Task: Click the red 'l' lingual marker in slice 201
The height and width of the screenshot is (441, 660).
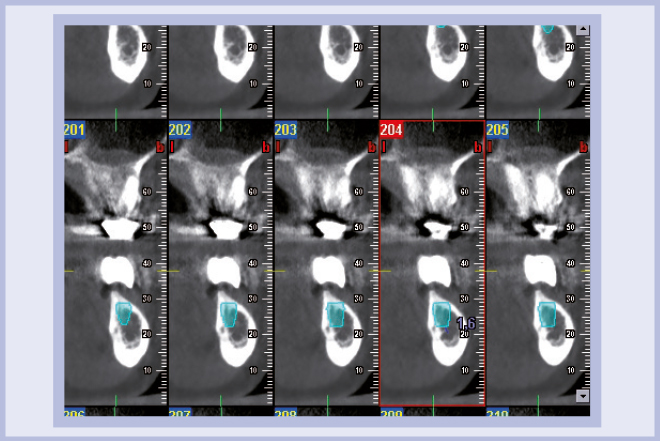Action: tap(68, 146)
